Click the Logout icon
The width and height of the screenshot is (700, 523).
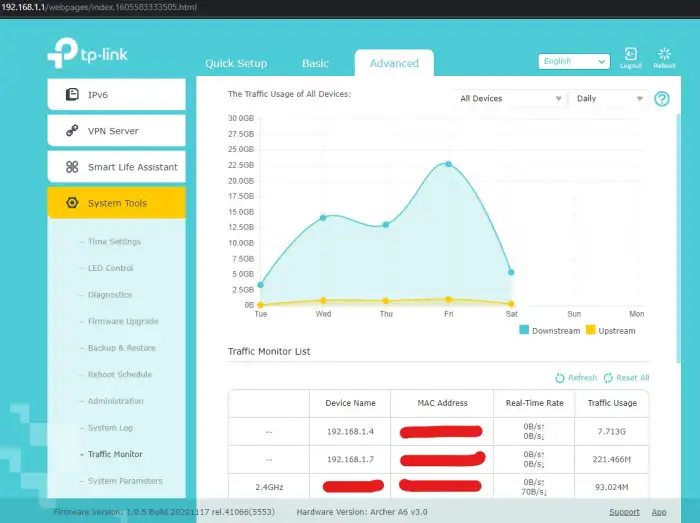point(630,54)
